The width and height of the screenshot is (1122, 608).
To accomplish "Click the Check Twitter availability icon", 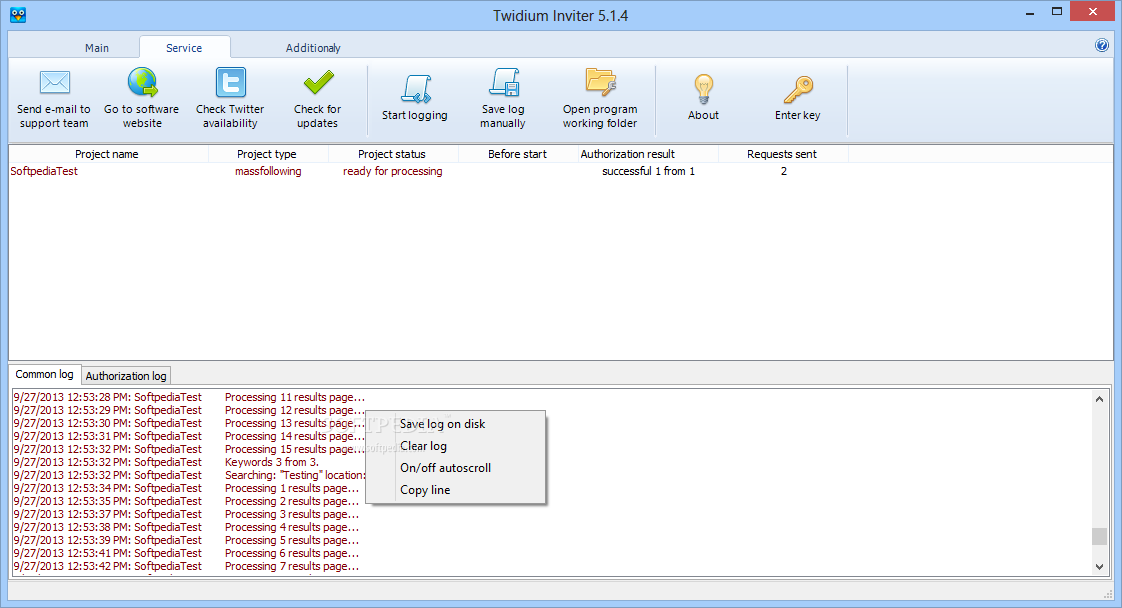I will (230, 82).
